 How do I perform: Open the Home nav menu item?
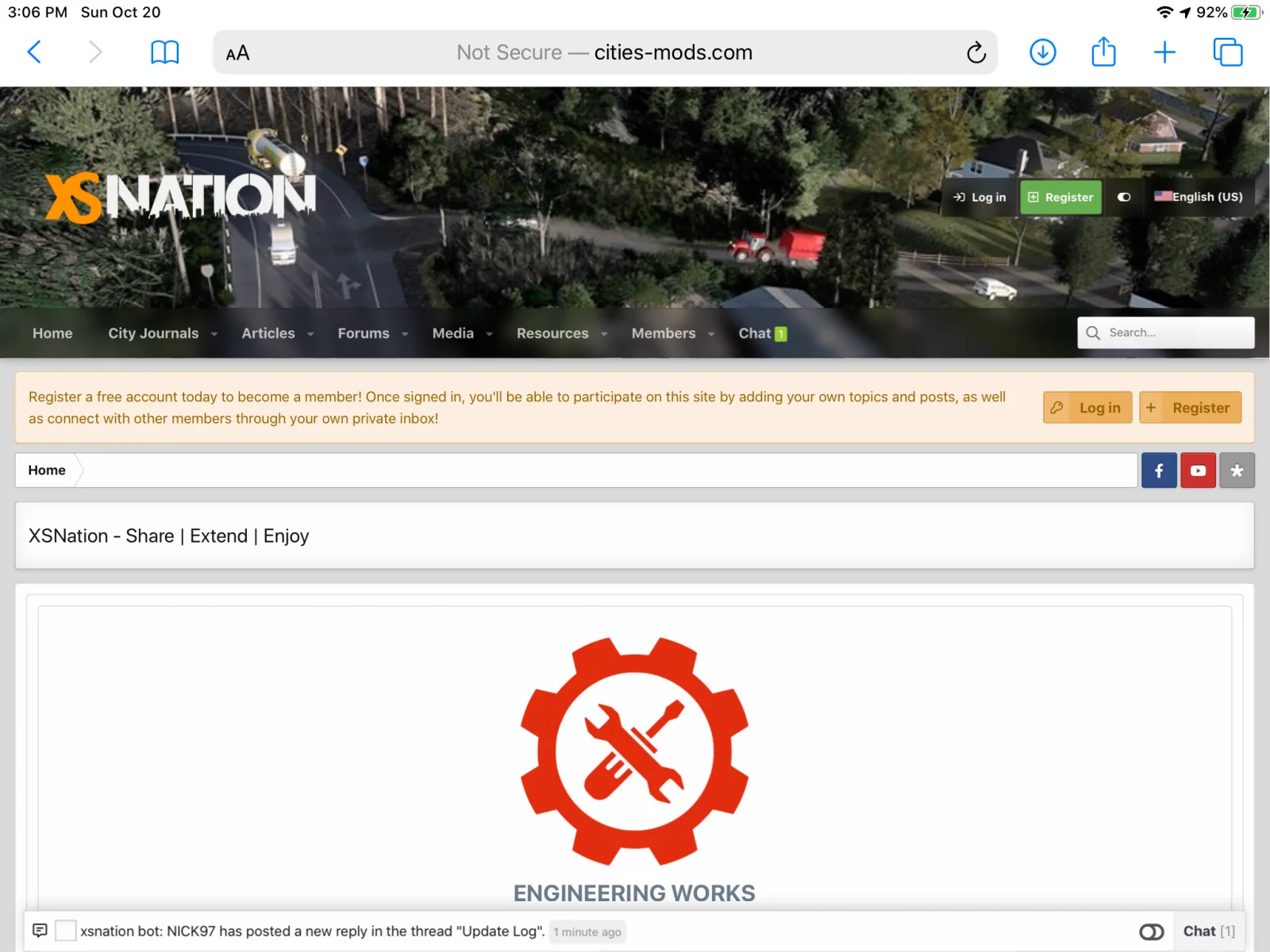tap(52, 333)
